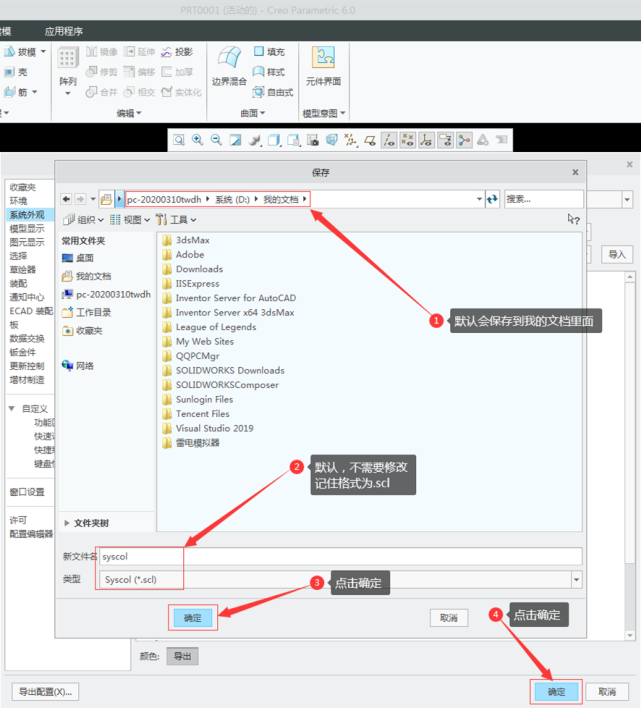Click the new file name field
Viewport: 641px width, 708px height.
340,556
